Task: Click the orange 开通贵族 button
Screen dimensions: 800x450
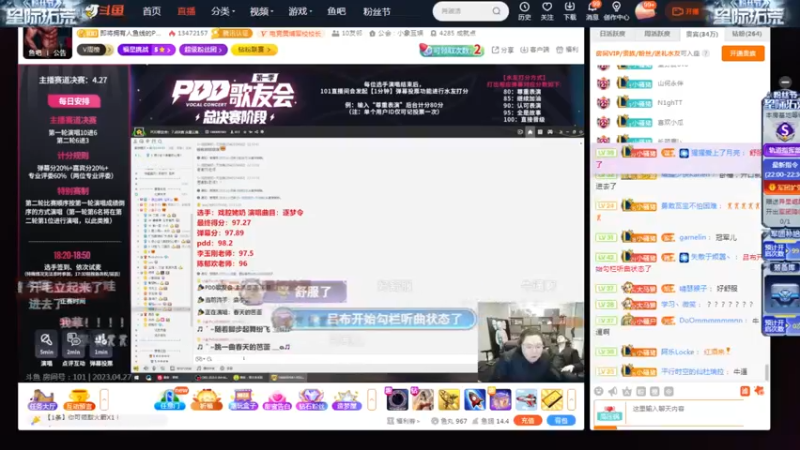Action: 743,53
